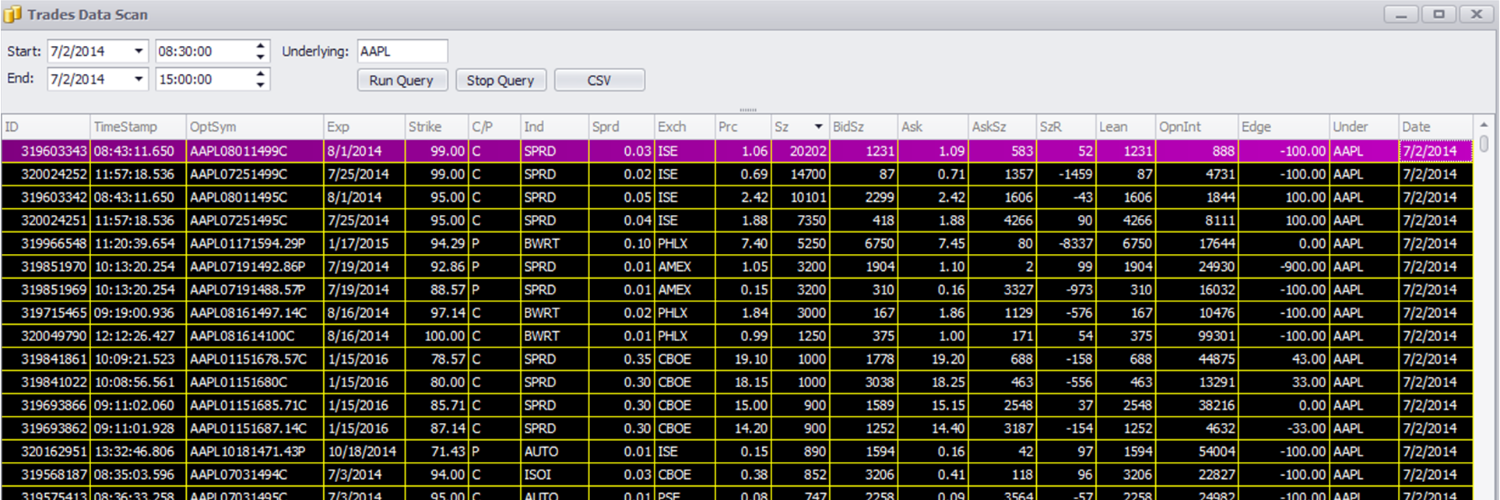Select trade ID 319841022 cell

coord(46,382)
